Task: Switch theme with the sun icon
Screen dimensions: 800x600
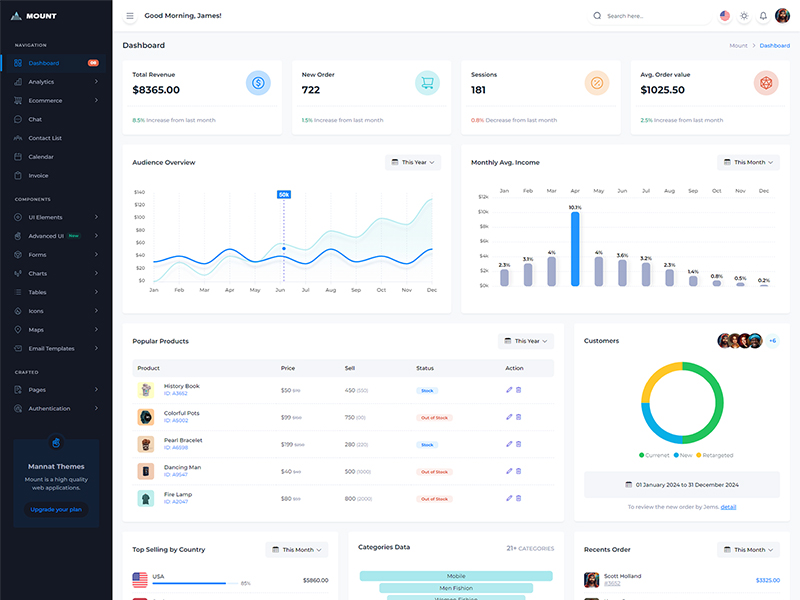Action: [744, 16]
